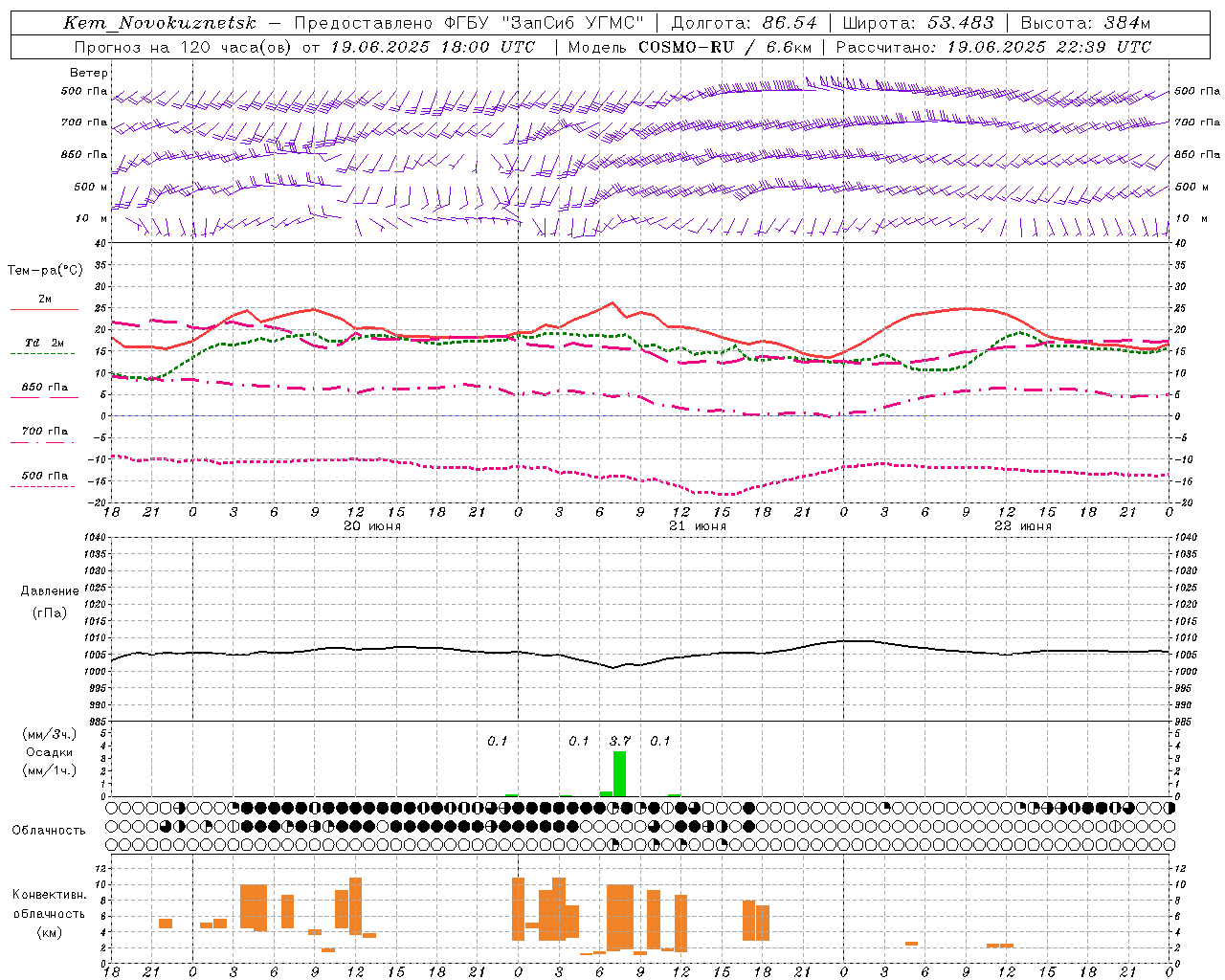Image resolution: width=1225 pixels, height=980 pixels.
Task: Click the '(мм/1ч.)' precipitation unit label
Action: [49, 770]
